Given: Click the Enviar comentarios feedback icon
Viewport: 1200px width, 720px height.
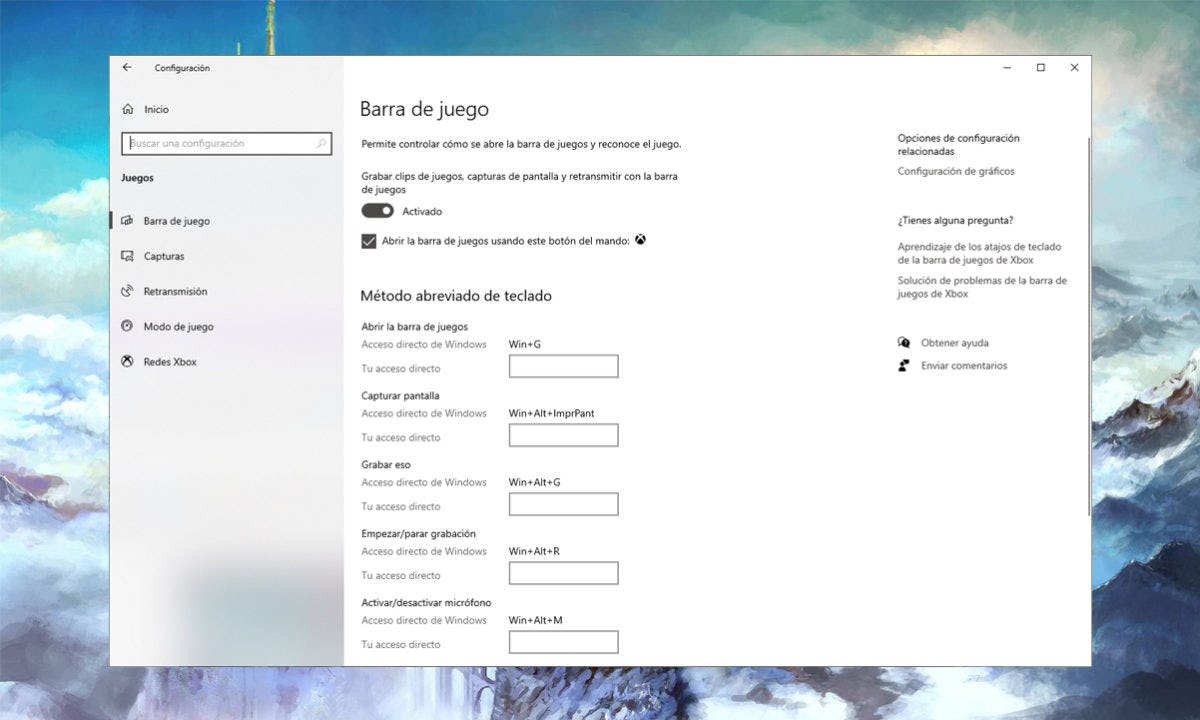Looking at the screenshot, I should click(904, 366).
